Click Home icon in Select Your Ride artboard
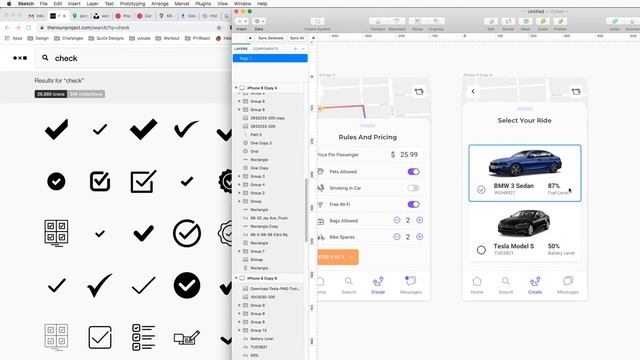The image size is (640, 360). pyautogui.click(x=477, y=281)
